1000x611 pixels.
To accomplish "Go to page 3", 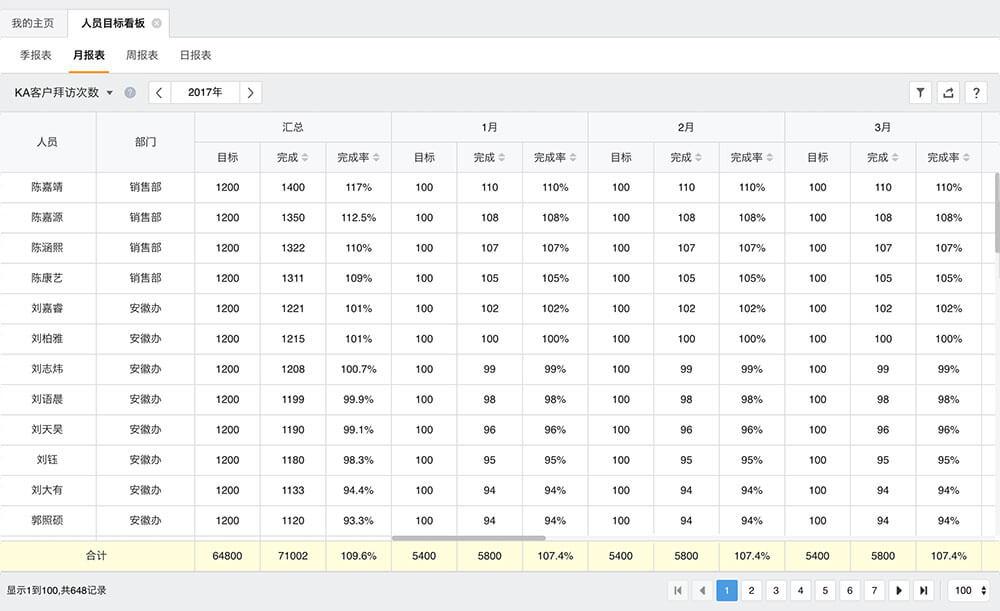I will tap(776, 591).
